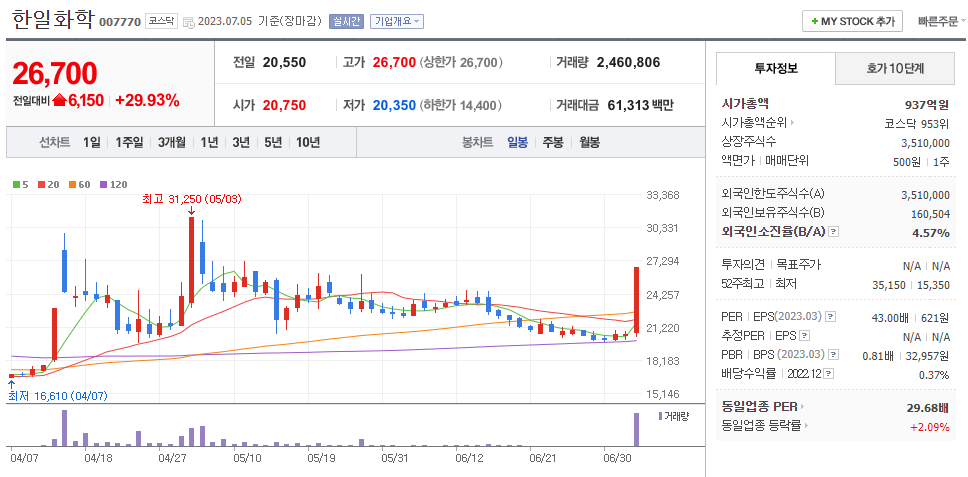This screenshot has width=968, height=477.
Task: Click the +29.93% change value
Action: (x=147, y=101)
